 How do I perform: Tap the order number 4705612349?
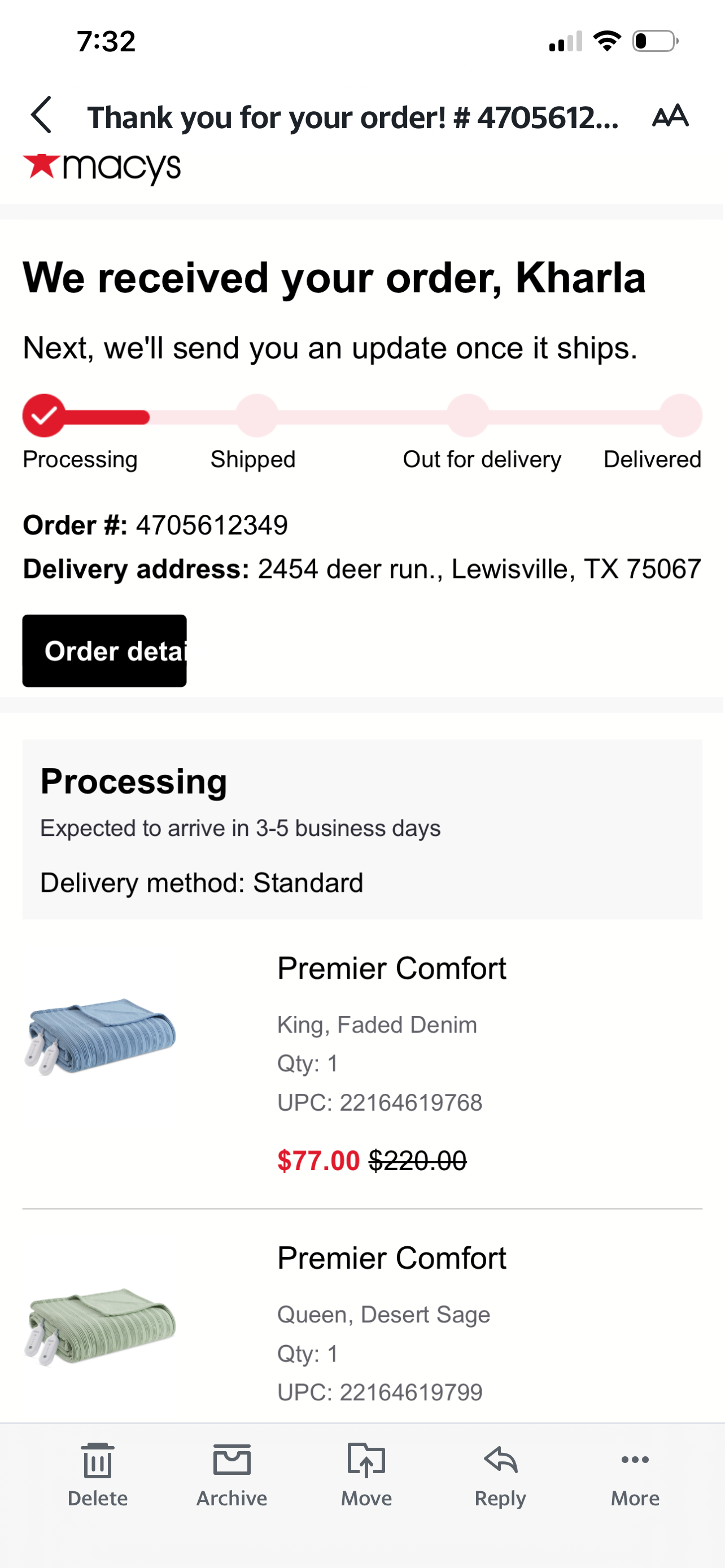(212, 525)
